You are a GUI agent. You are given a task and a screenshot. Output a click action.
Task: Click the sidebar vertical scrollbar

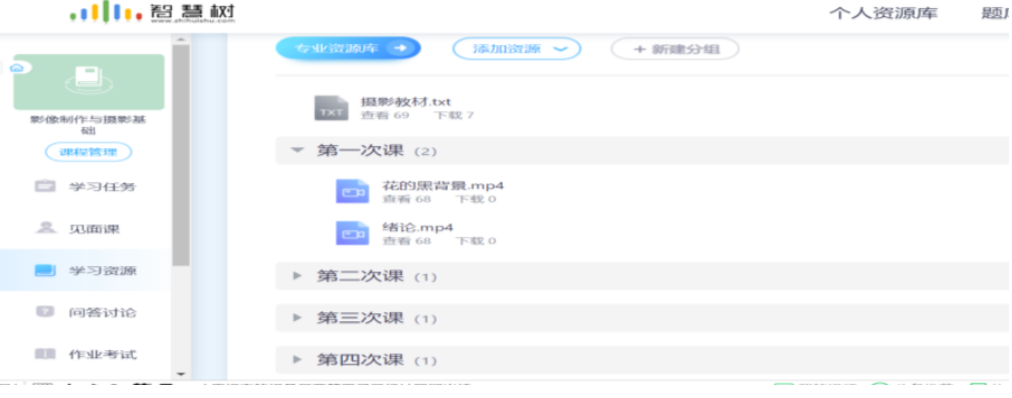(x=181, y=155)
